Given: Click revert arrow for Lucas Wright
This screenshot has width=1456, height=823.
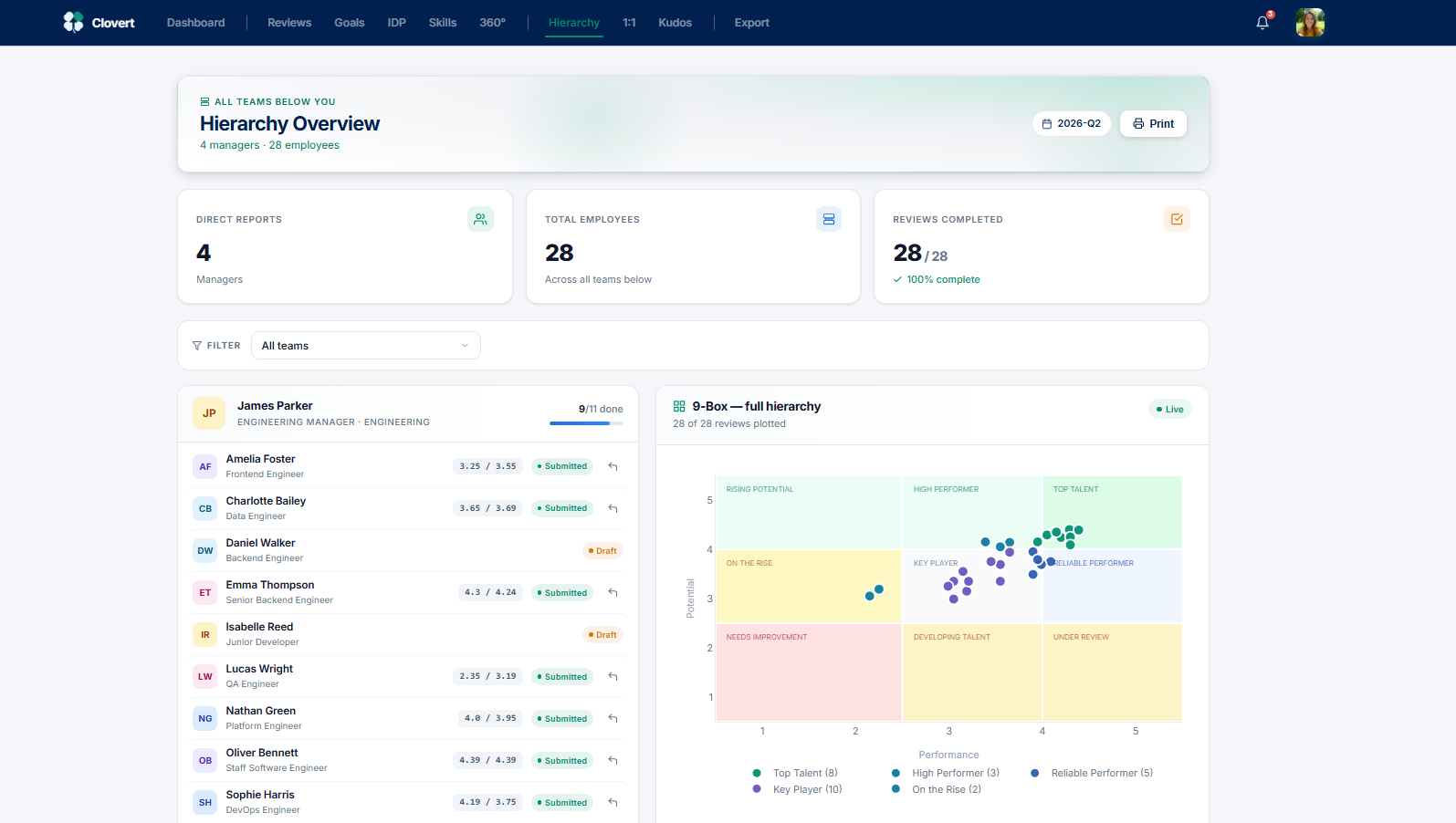Looking at the screenshot, I should [613, 676].
